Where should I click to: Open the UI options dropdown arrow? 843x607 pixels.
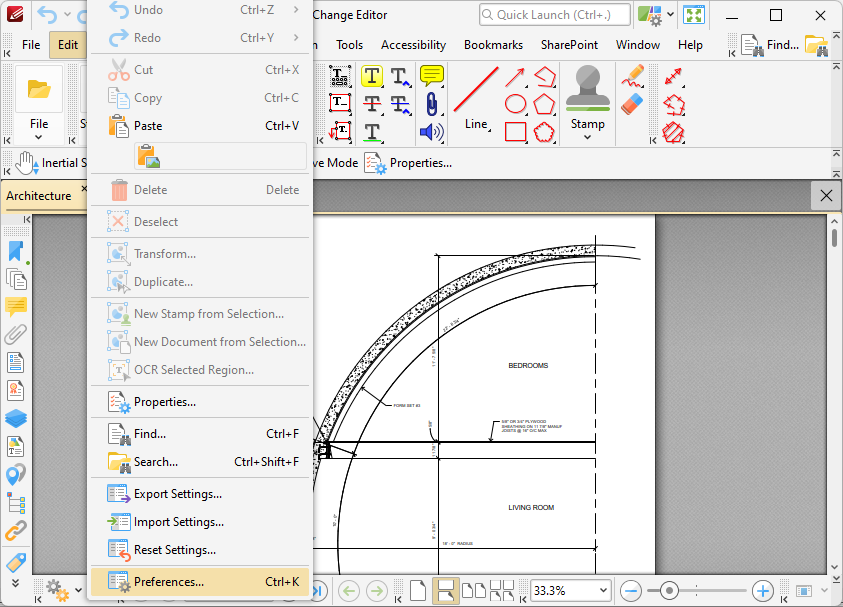670,14
